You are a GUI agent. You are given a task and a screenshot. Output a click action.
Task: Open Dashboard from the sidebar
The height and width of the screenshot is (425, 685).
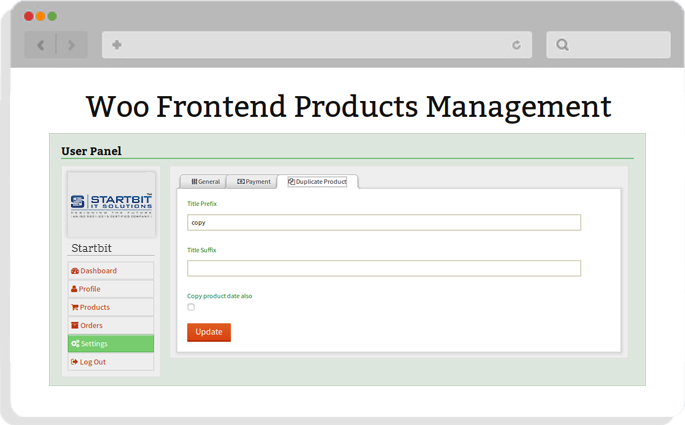pyautogui.click(x=110, y=271)
